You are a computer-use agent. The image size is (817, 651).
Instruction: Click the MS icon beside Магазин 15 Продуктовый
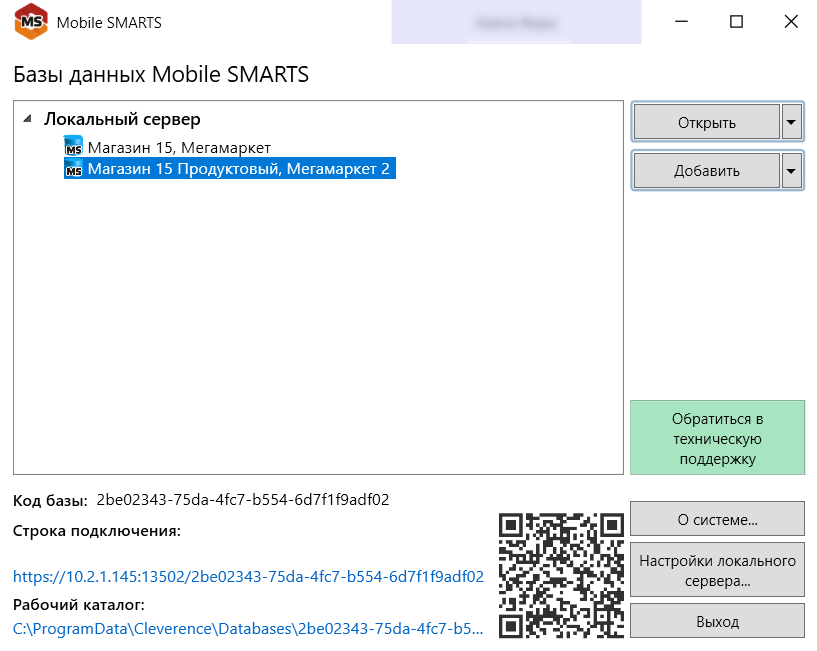point(74,170)
